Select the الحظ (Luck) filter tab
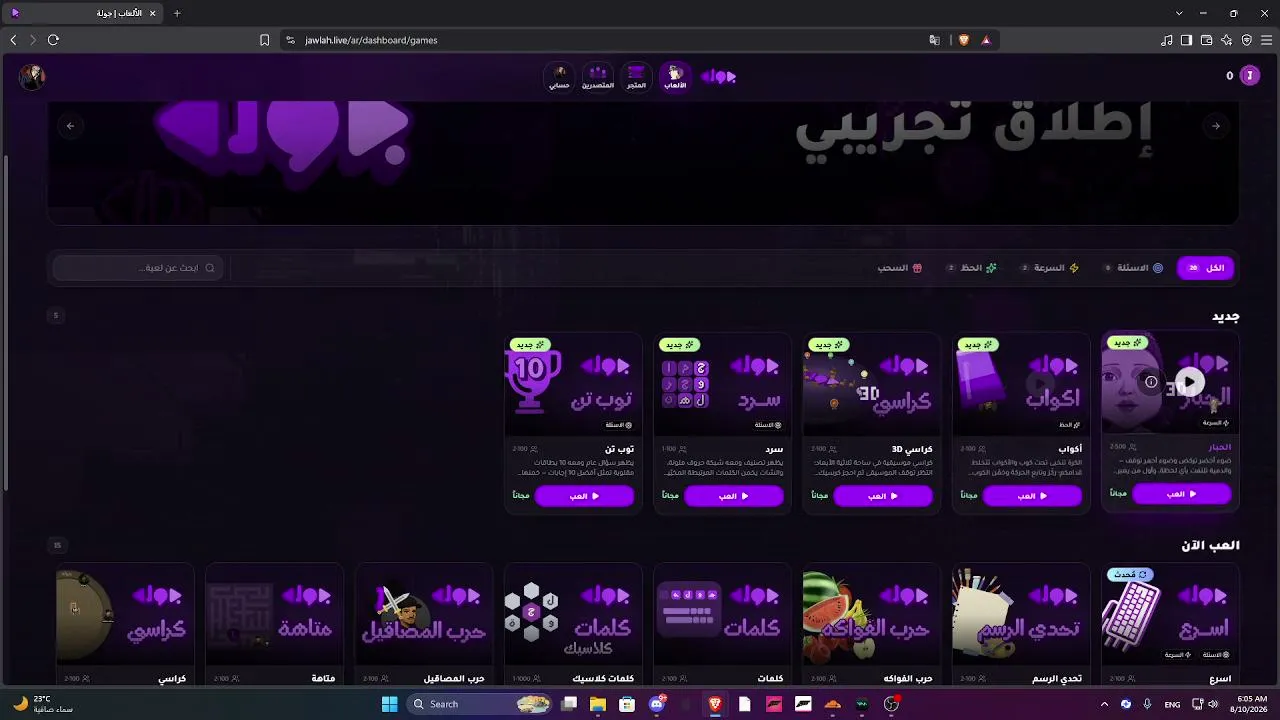This screenshot has width=1280, height=720. click(x=973, y=268)
